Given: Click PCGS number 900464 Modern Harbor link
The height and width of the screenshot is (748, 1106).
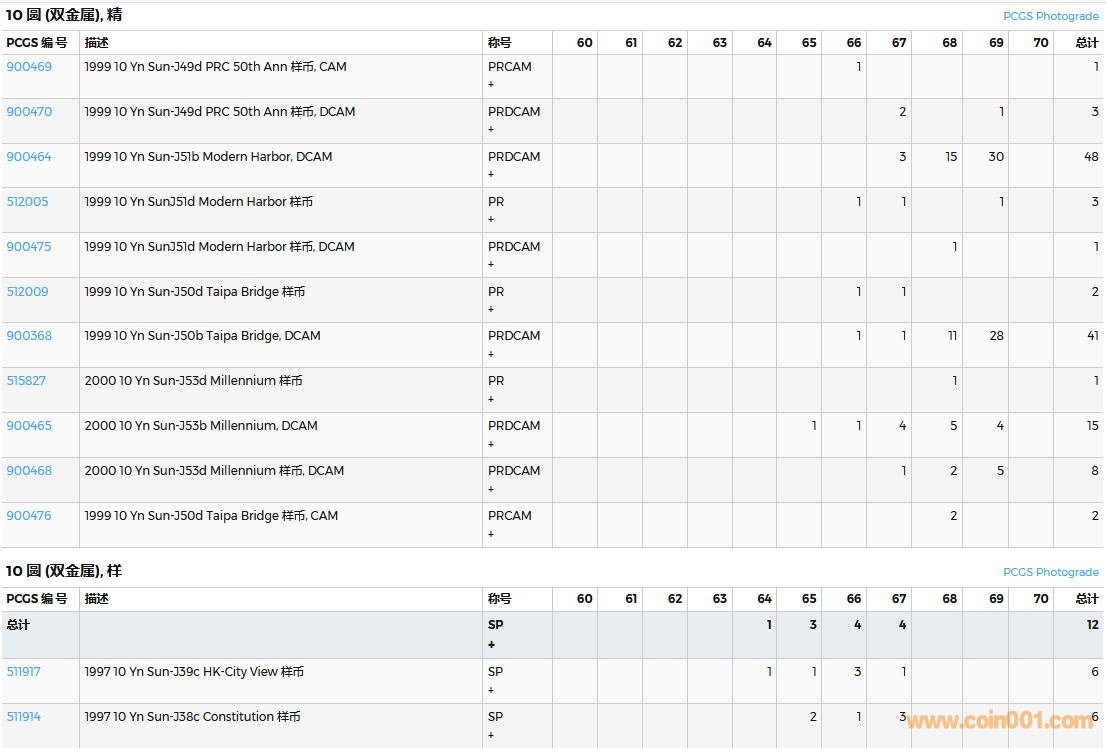Looking at the screenshot, I should point(29,157).
